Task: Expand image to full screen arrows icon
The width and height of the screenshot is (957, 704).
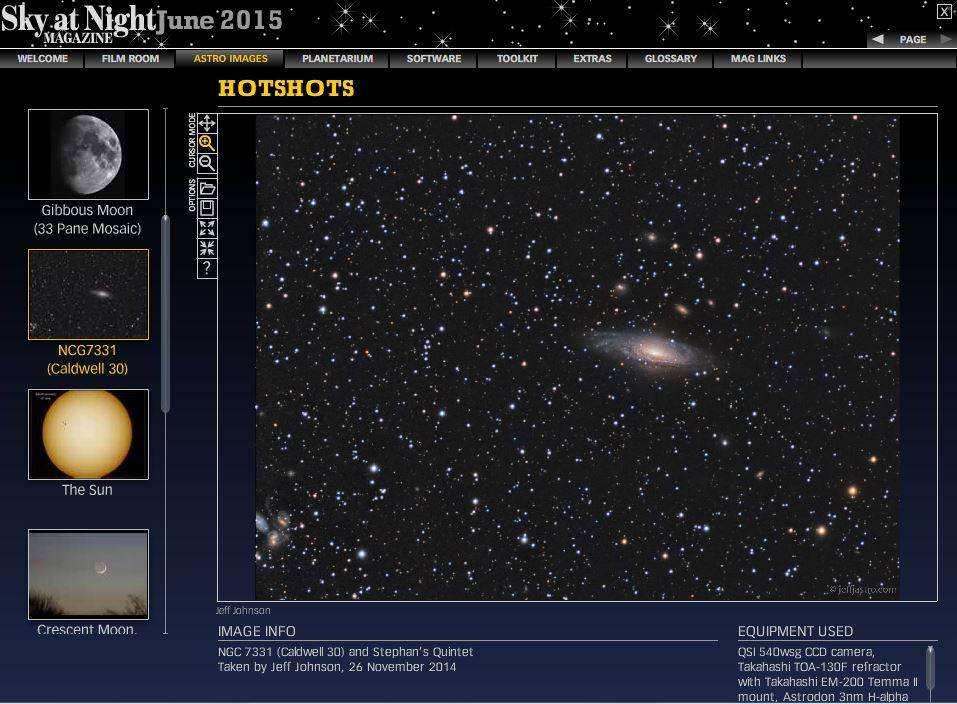Action: [x=207, y=228]
